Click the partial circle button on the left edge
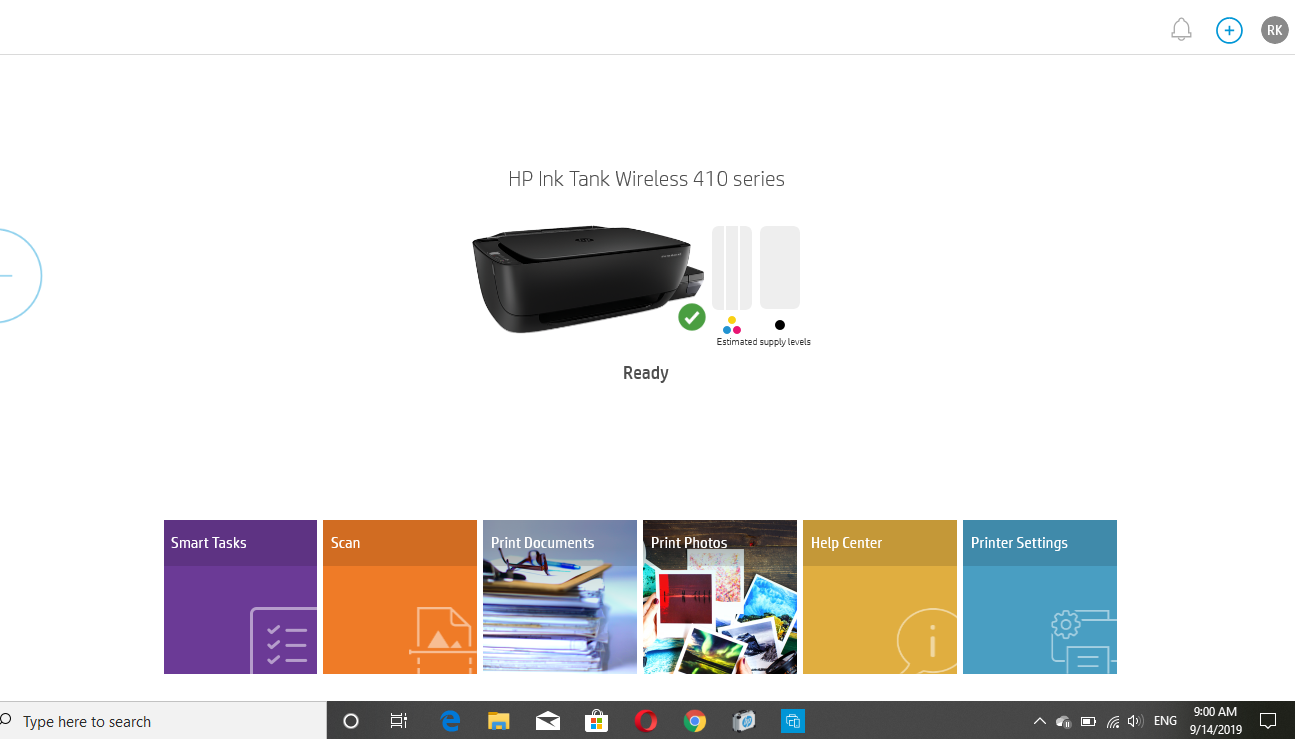The width and height of the screenshot is (1295, 739). (18, 275)
